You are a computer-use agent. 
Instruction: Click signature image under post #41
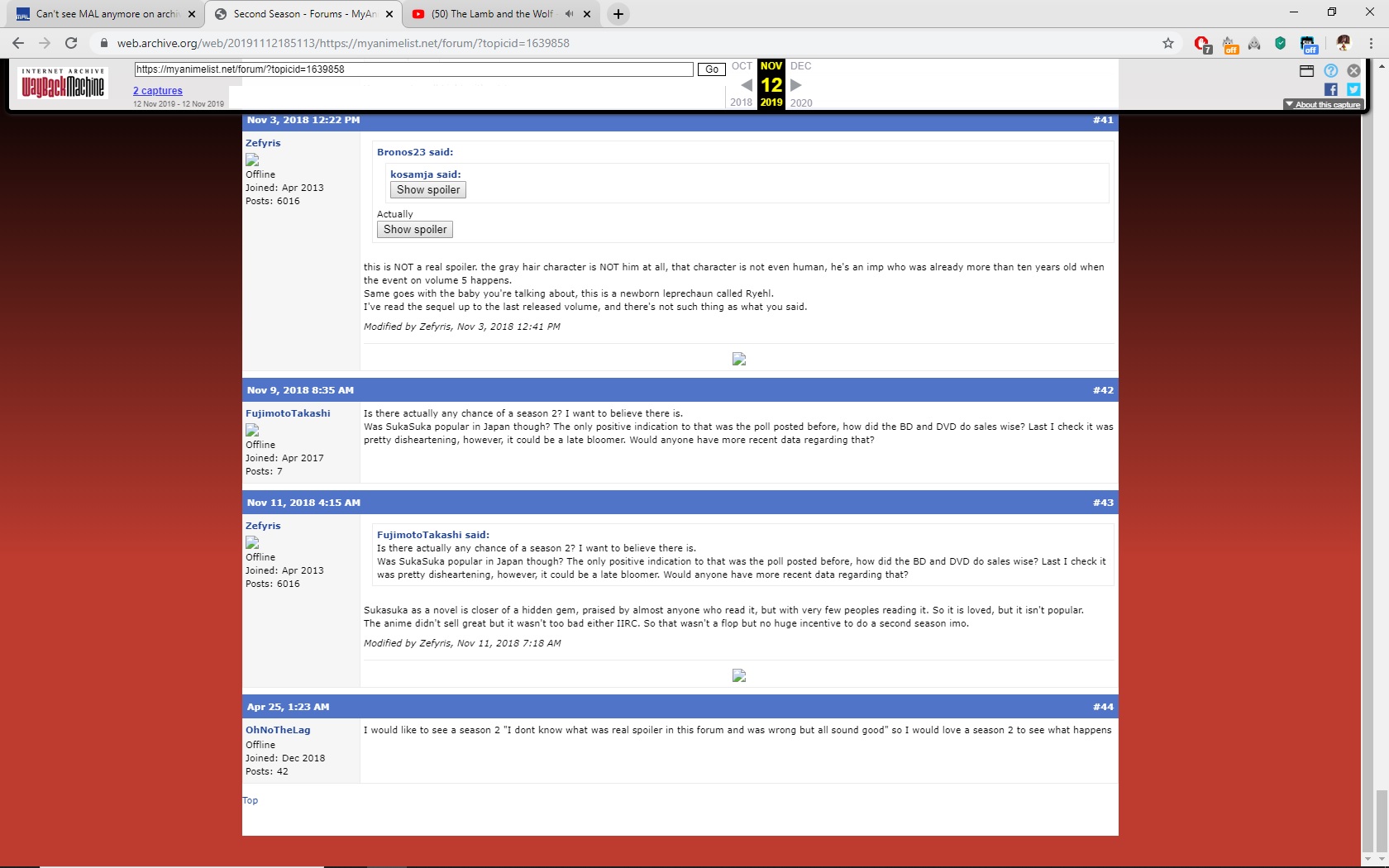click(739, 359)
